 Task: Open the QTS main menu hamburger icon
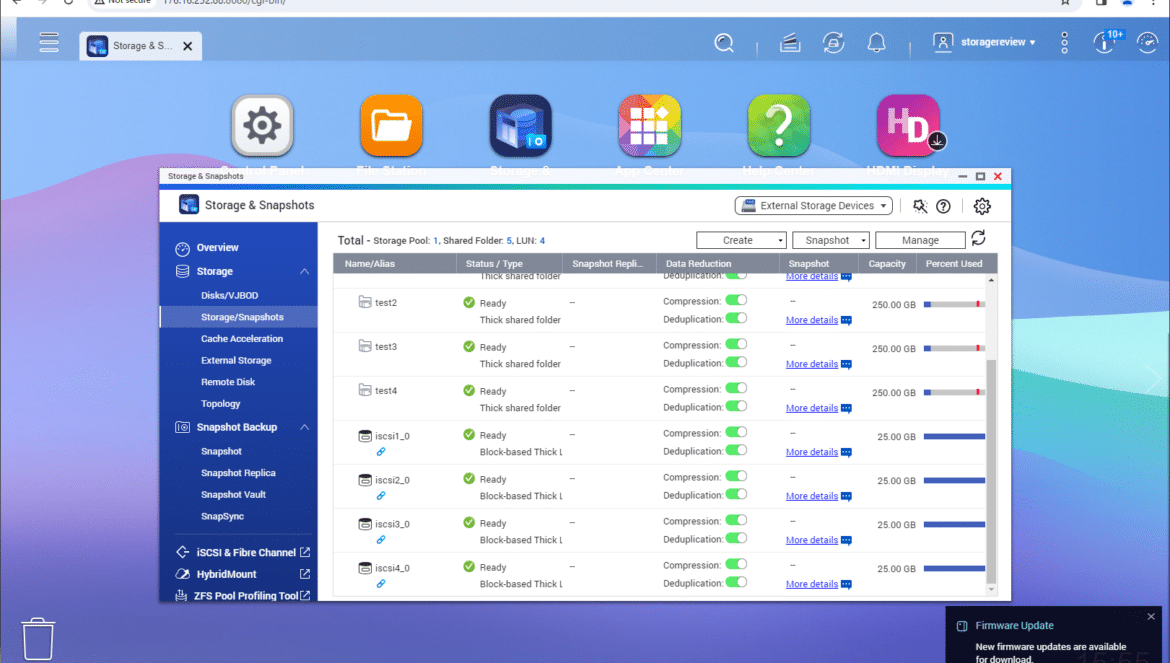(49, 43)
